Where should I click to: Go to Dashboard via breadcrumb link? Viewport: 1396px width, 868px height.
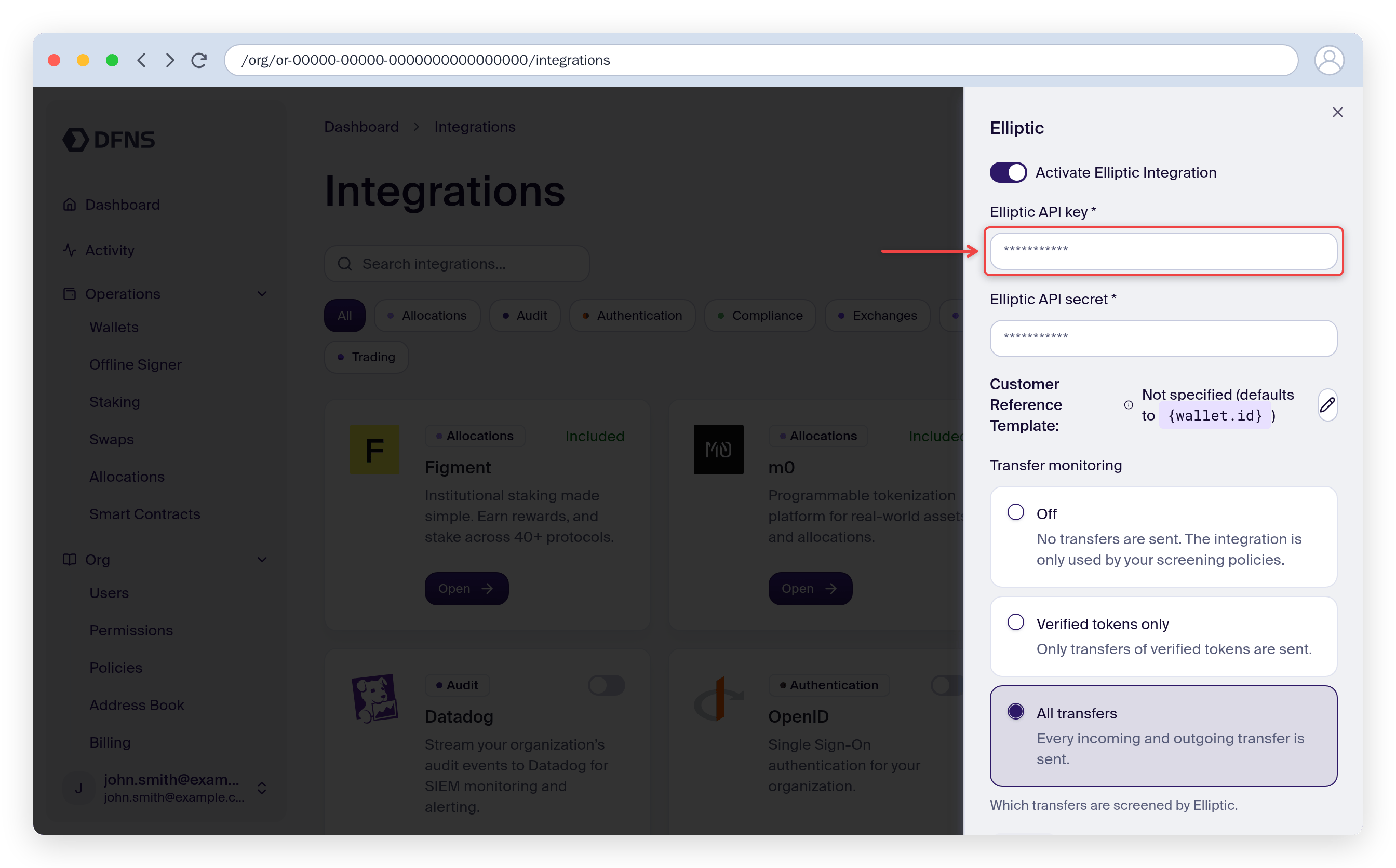click(361, 127)
